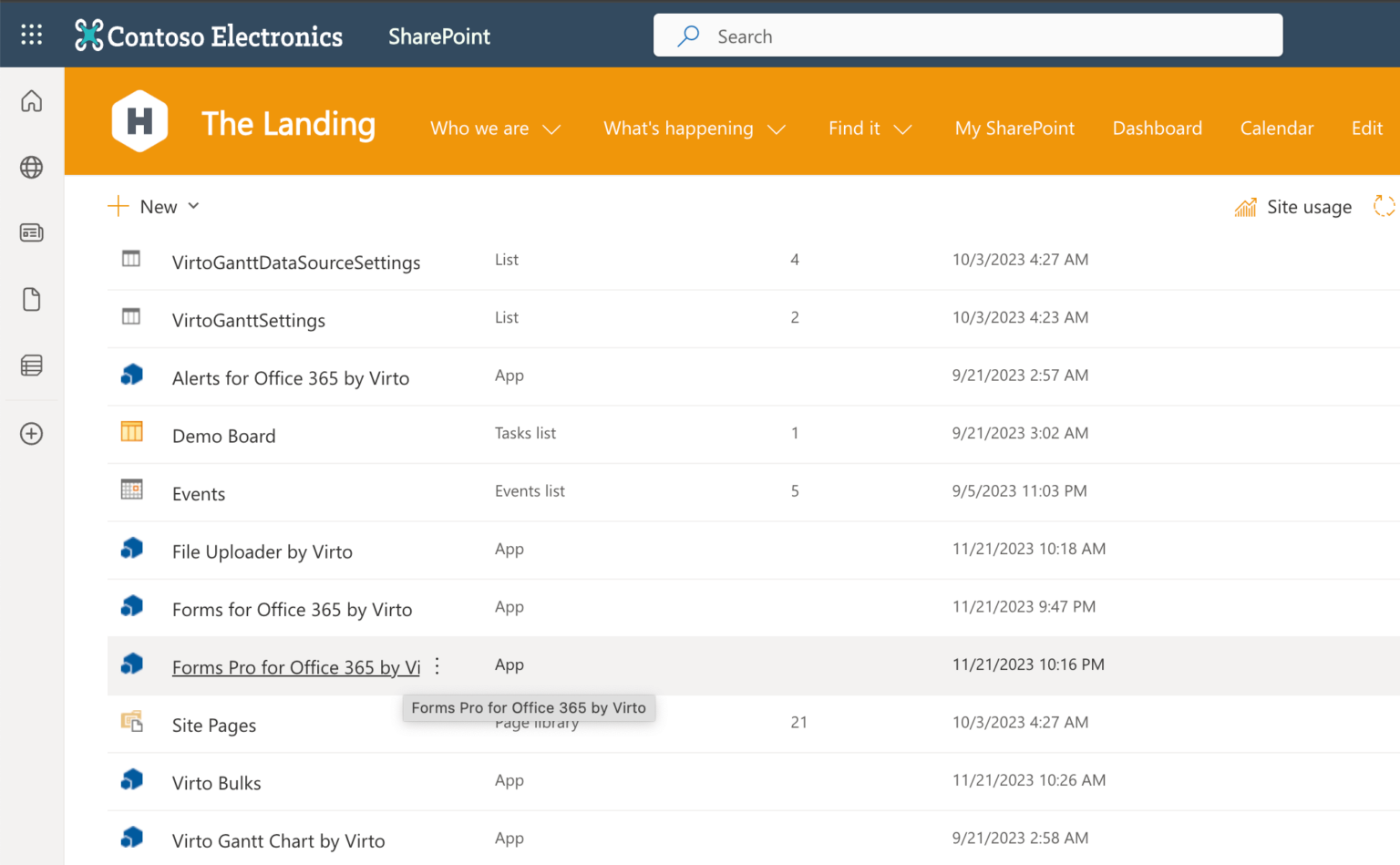Viewport: 1400px width, 865px height.
Task: Click the sync arrows icon near Site usage
Action: (x=1384, y=206)
